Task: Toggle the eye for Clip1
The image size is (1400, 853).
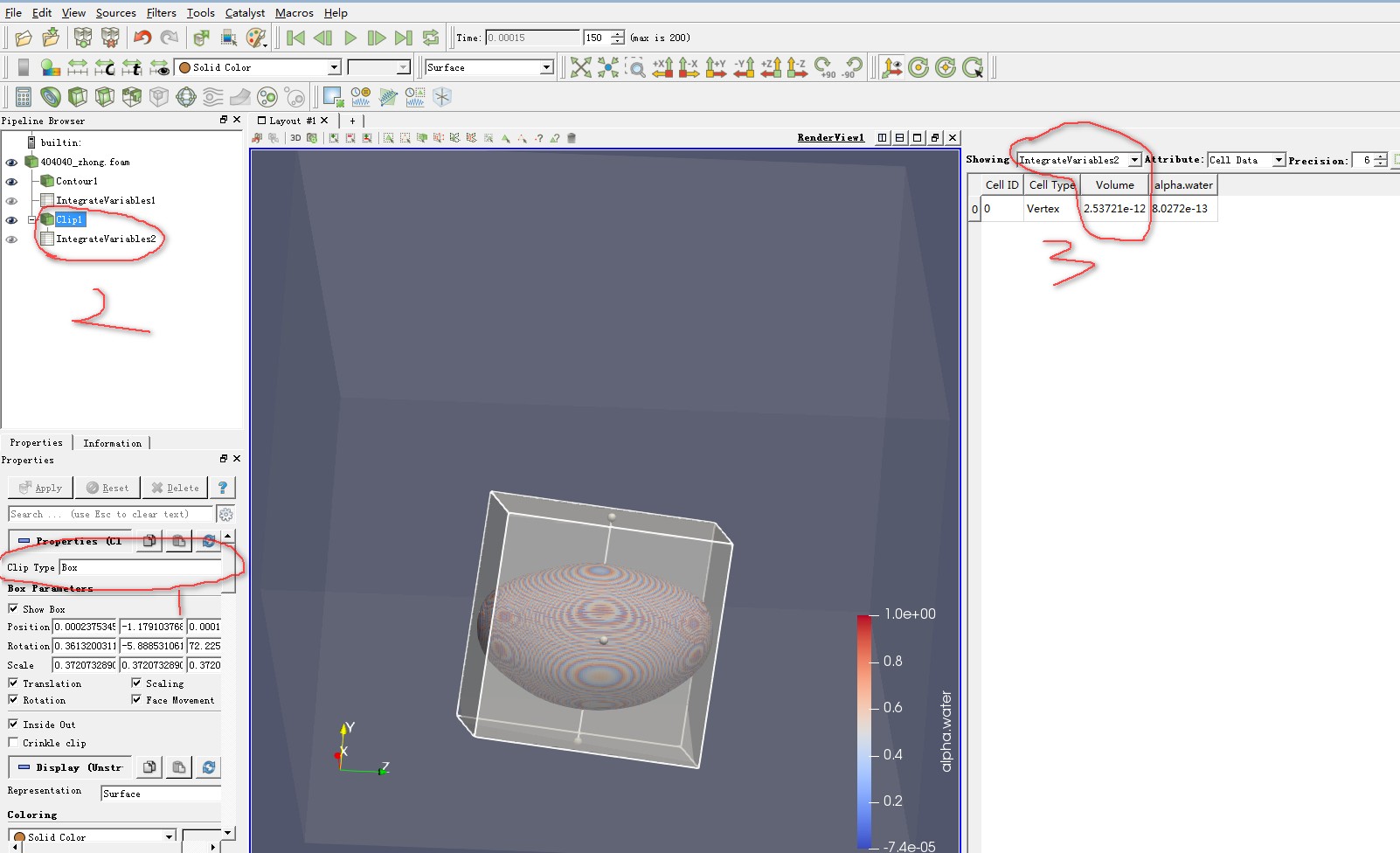Action: [x=11, y=220]
